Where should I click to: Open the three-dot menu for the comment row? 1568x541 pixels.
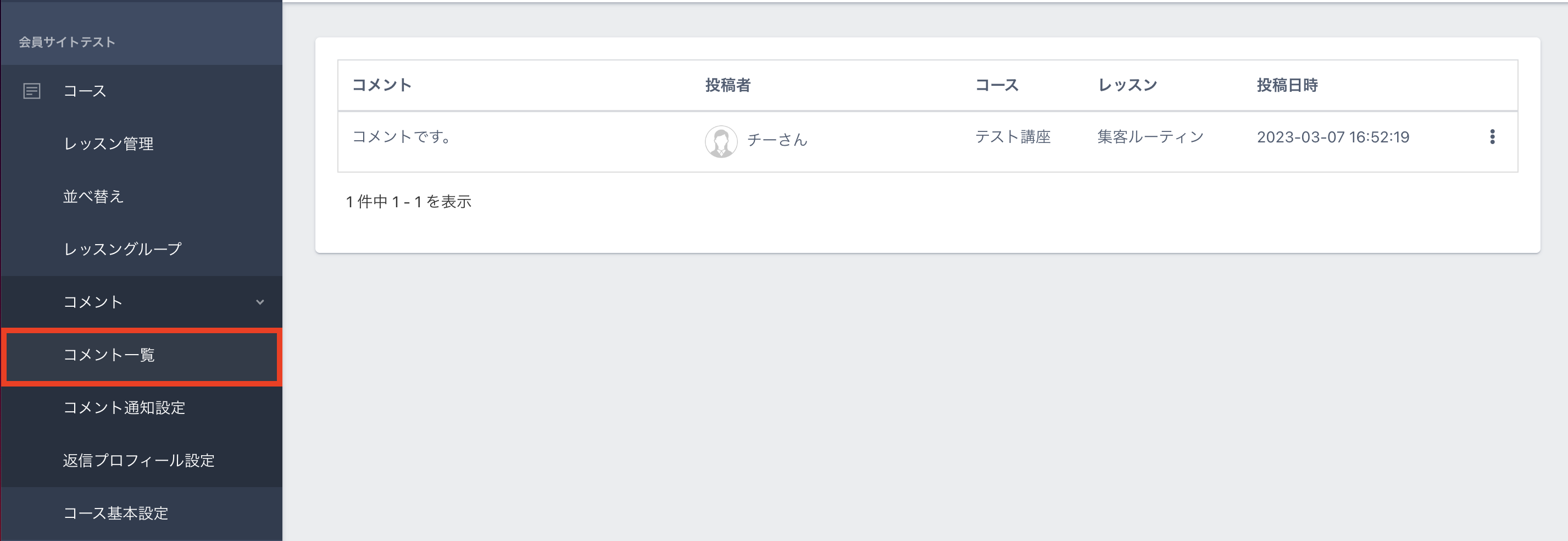click(x=1491, y=137)
